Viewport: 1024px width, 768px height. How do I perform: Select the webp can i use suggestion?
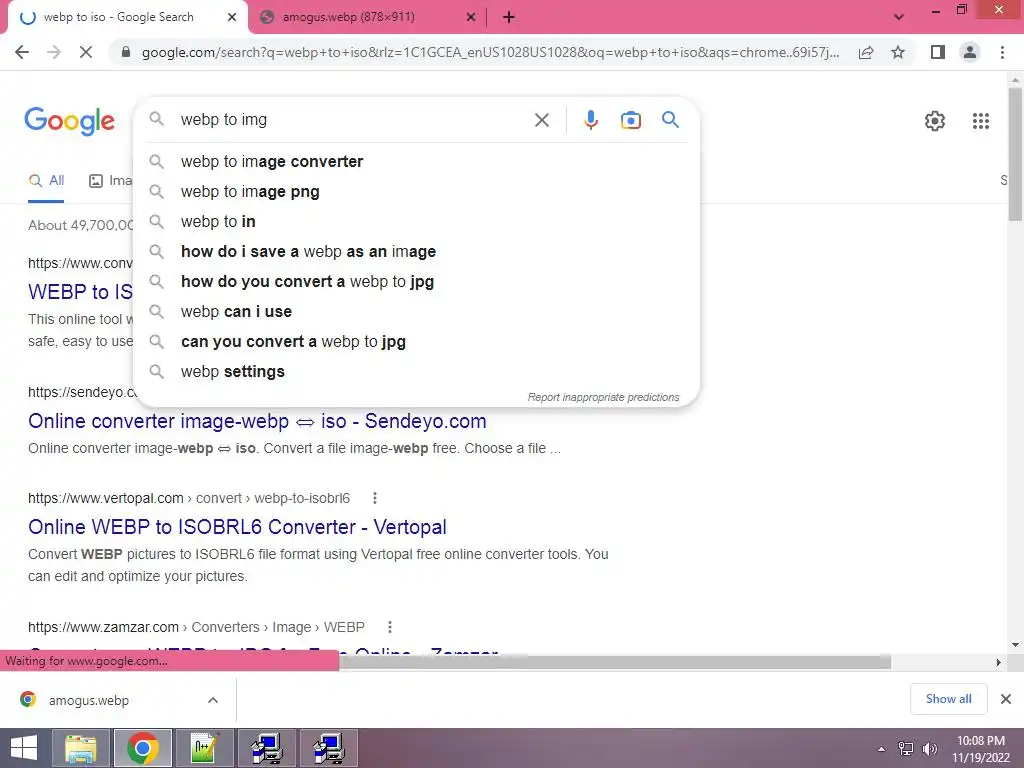tap(417, 312)
